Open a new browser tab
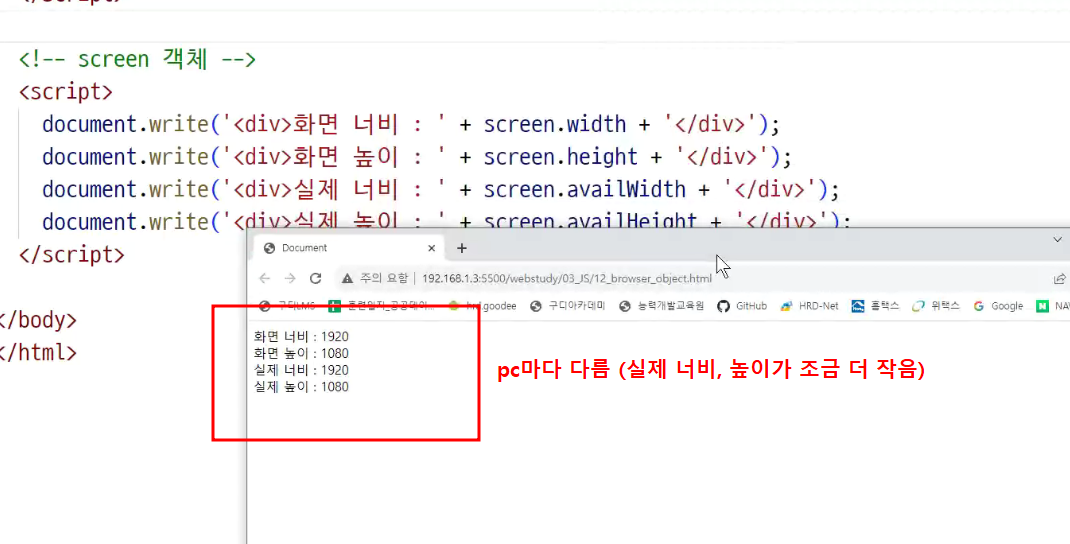The image size is (1070, 544). (462, 248)
